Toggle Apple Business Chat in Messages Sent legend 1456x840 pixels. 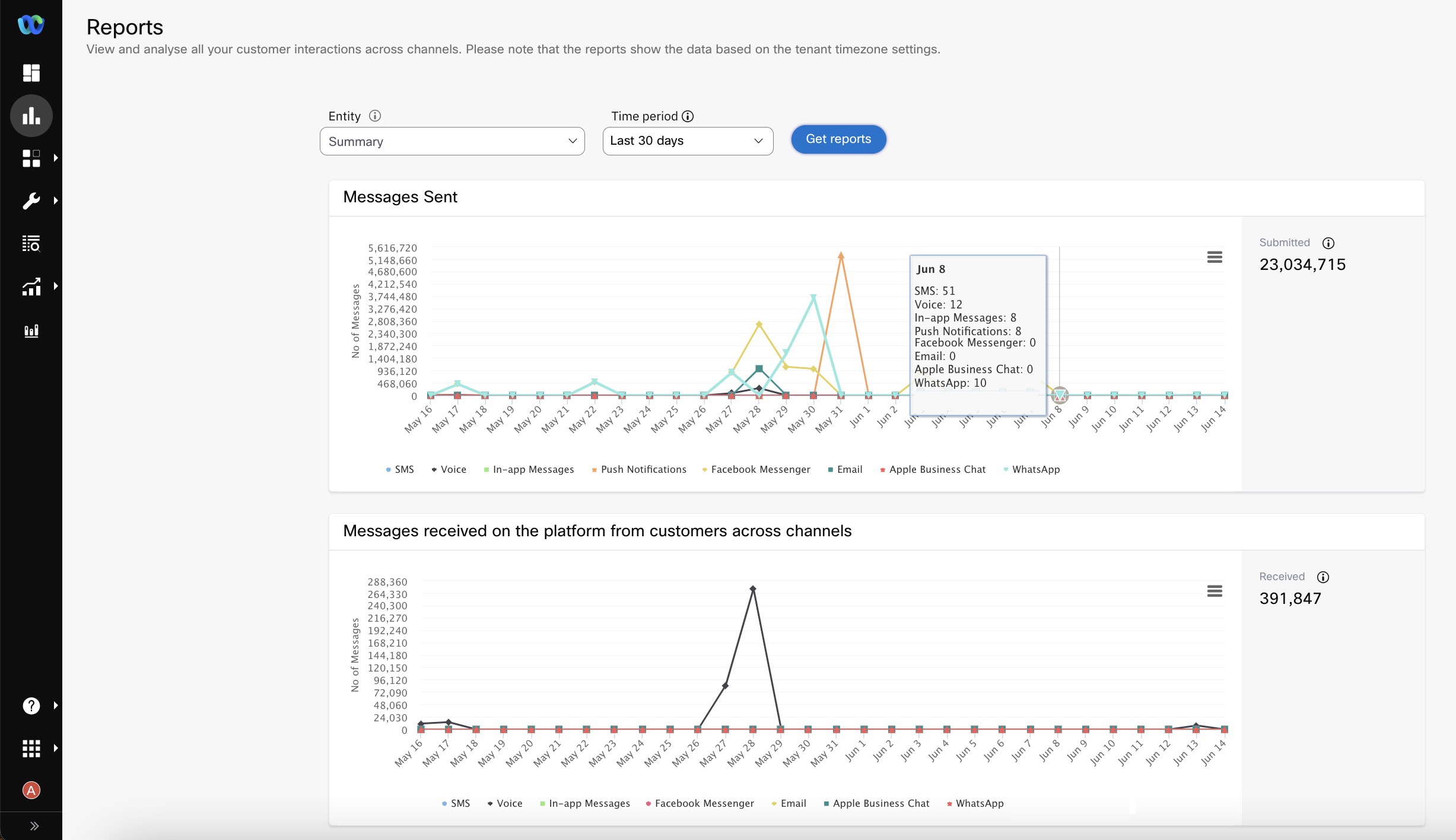pyautogui.click(x=933, y=469)
